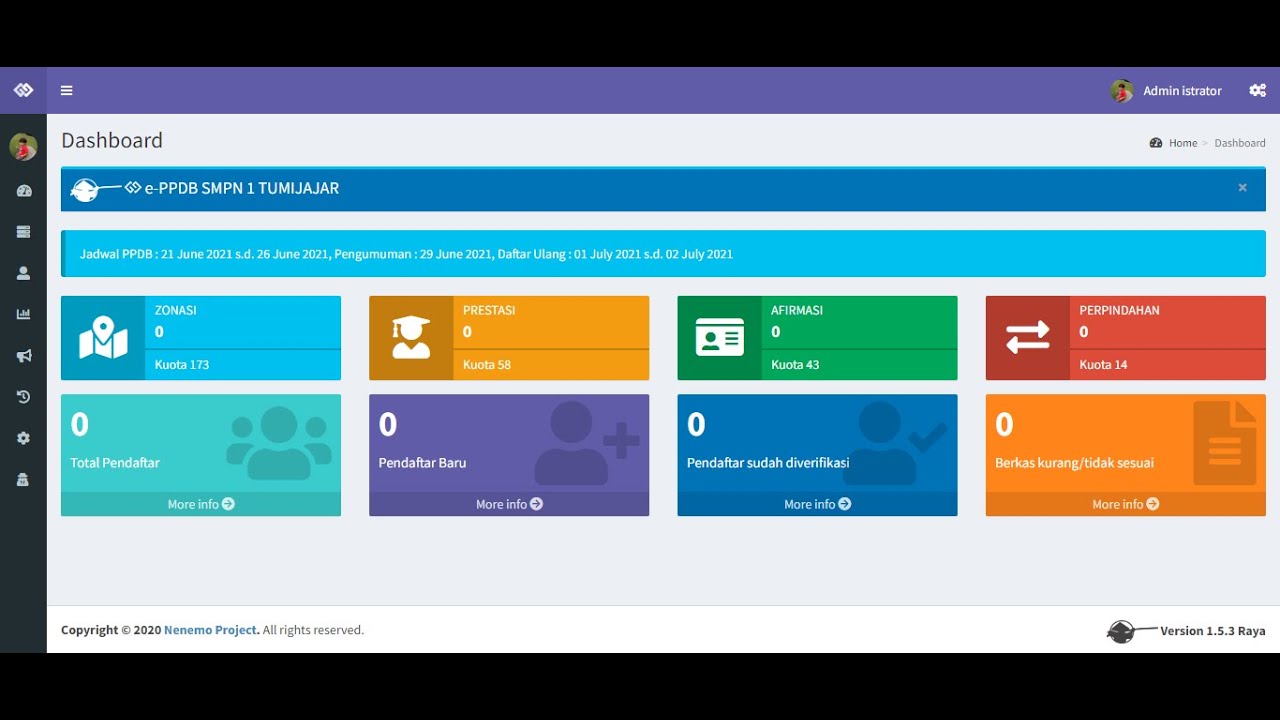
Task: Open the bar chart icon in sidebar
Action: (23, 314)
